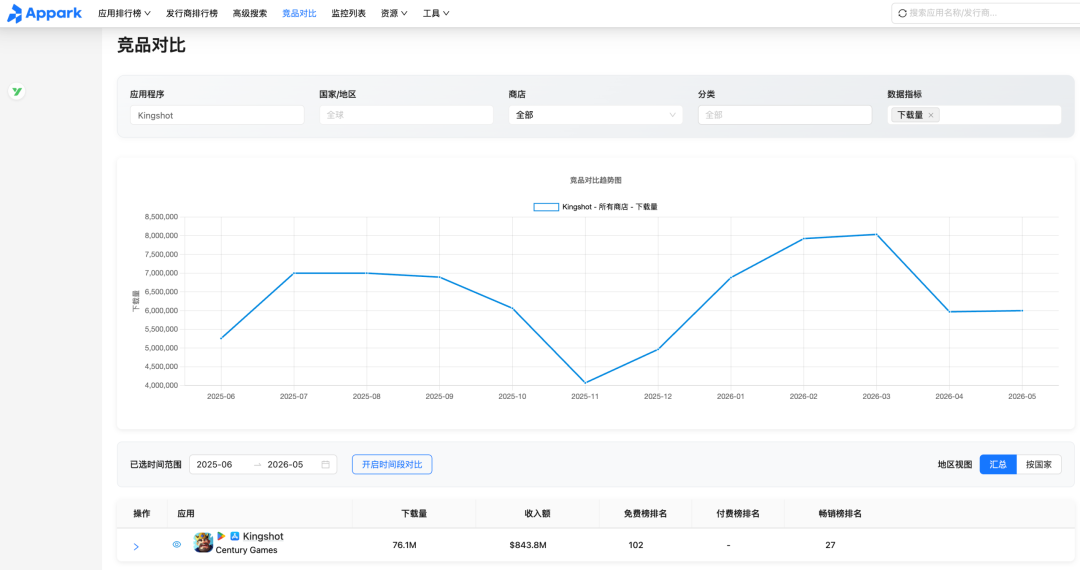The height and width of the screenshot is (570, 1080).
Task: Expand the Kingshot table row
Action: click(136, 546)
